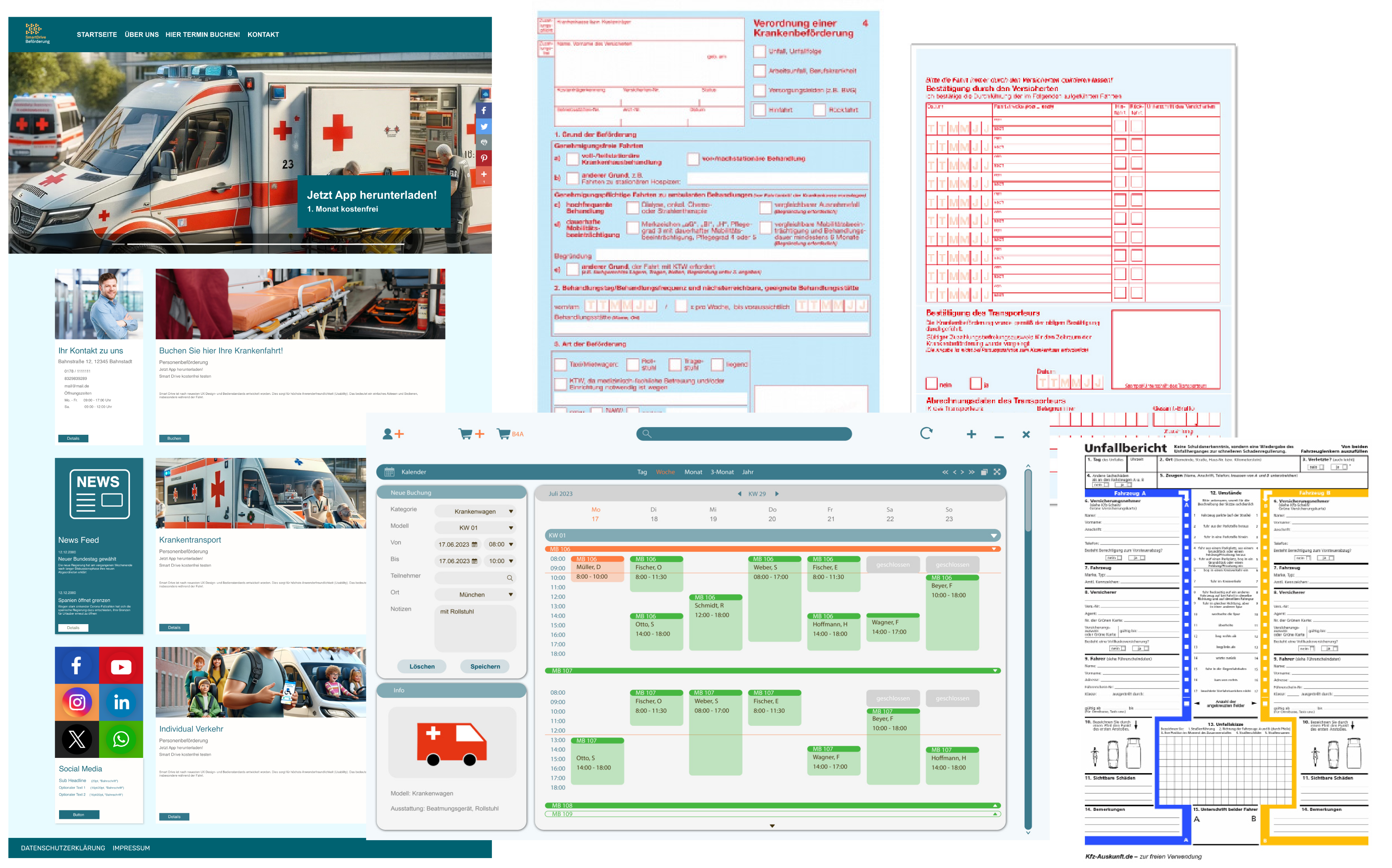
Task: Click the Pinterest share icon
Action: click(x=484, y=158)
